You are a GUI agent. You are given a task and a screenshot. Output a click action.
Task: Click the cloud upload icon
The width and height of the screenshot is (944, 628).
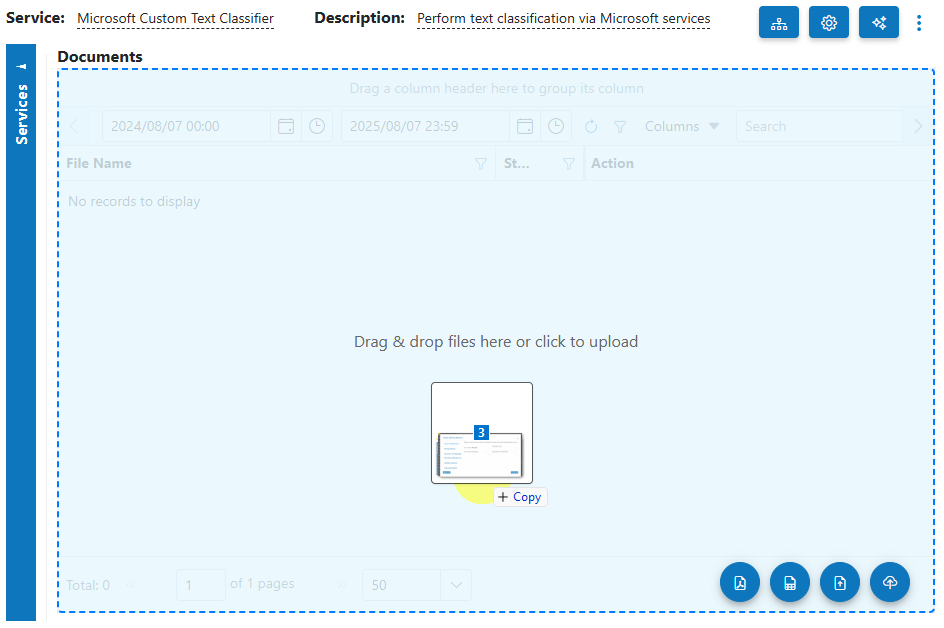(890, 582)
